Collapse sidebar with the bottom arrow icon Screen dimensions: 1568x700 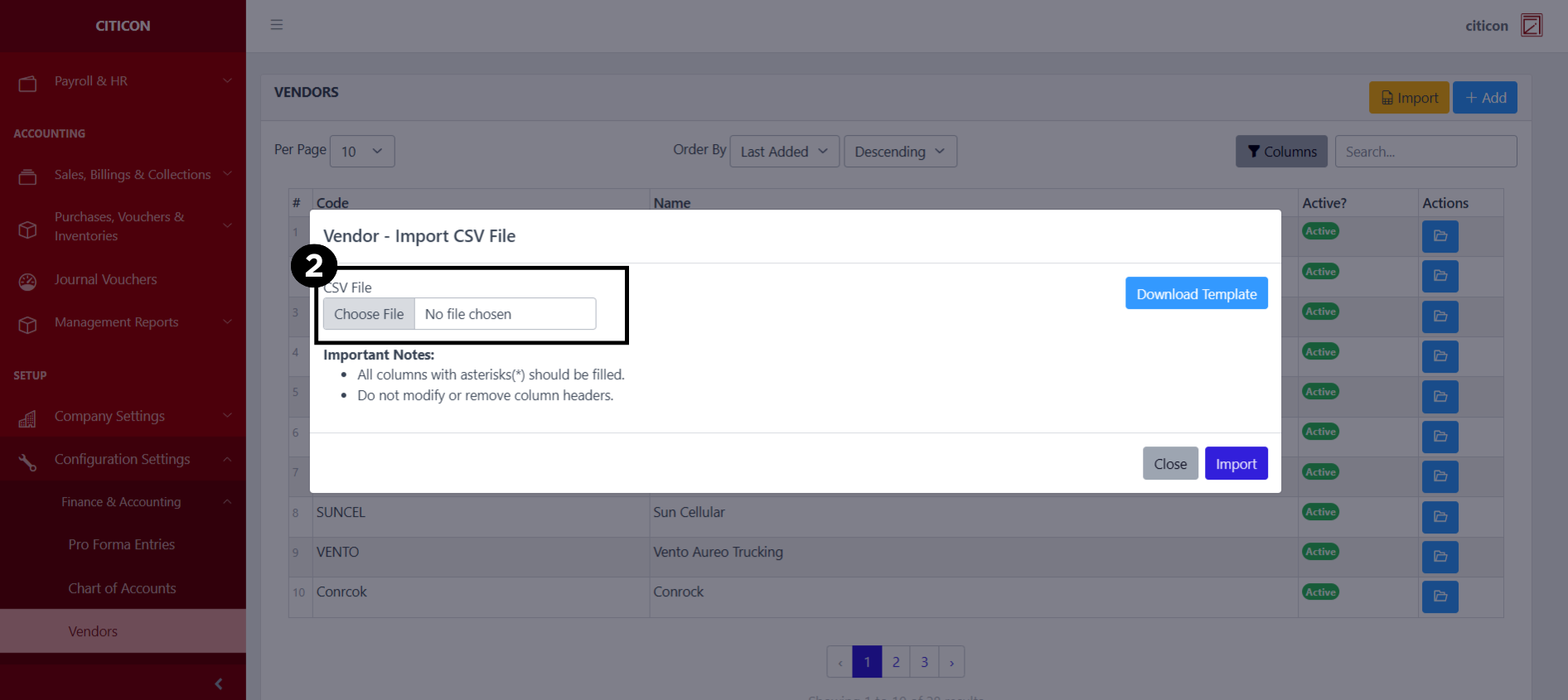click(219, 683)
